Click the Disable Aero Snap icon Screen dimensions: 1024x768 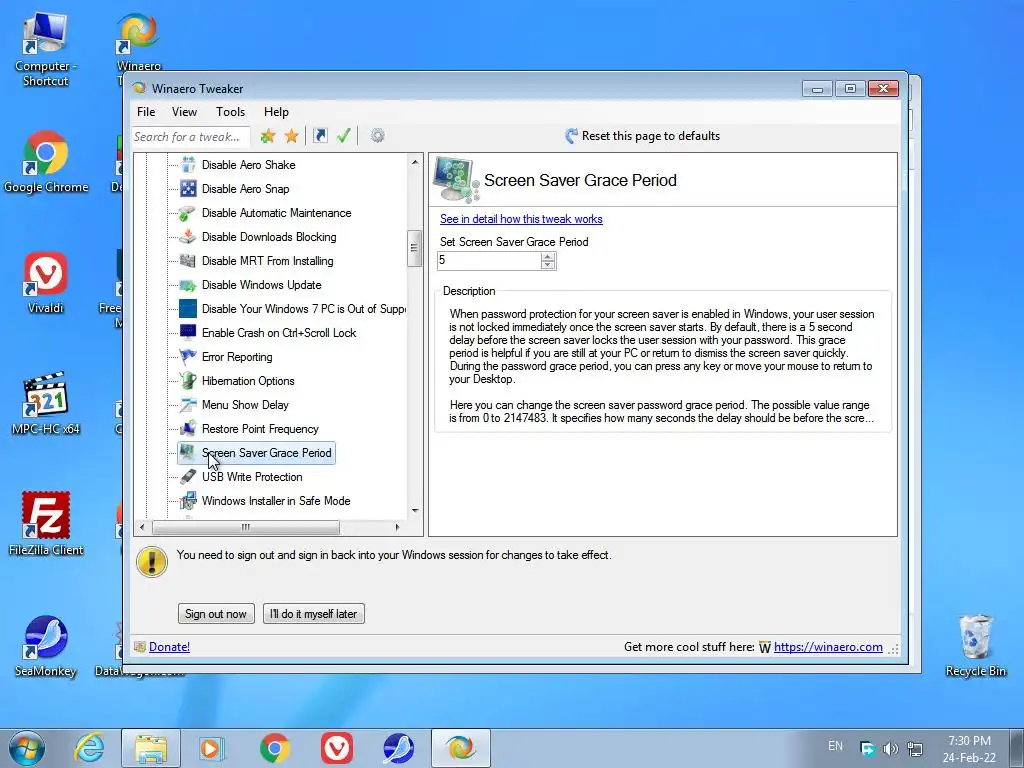[x=188, y=189]
